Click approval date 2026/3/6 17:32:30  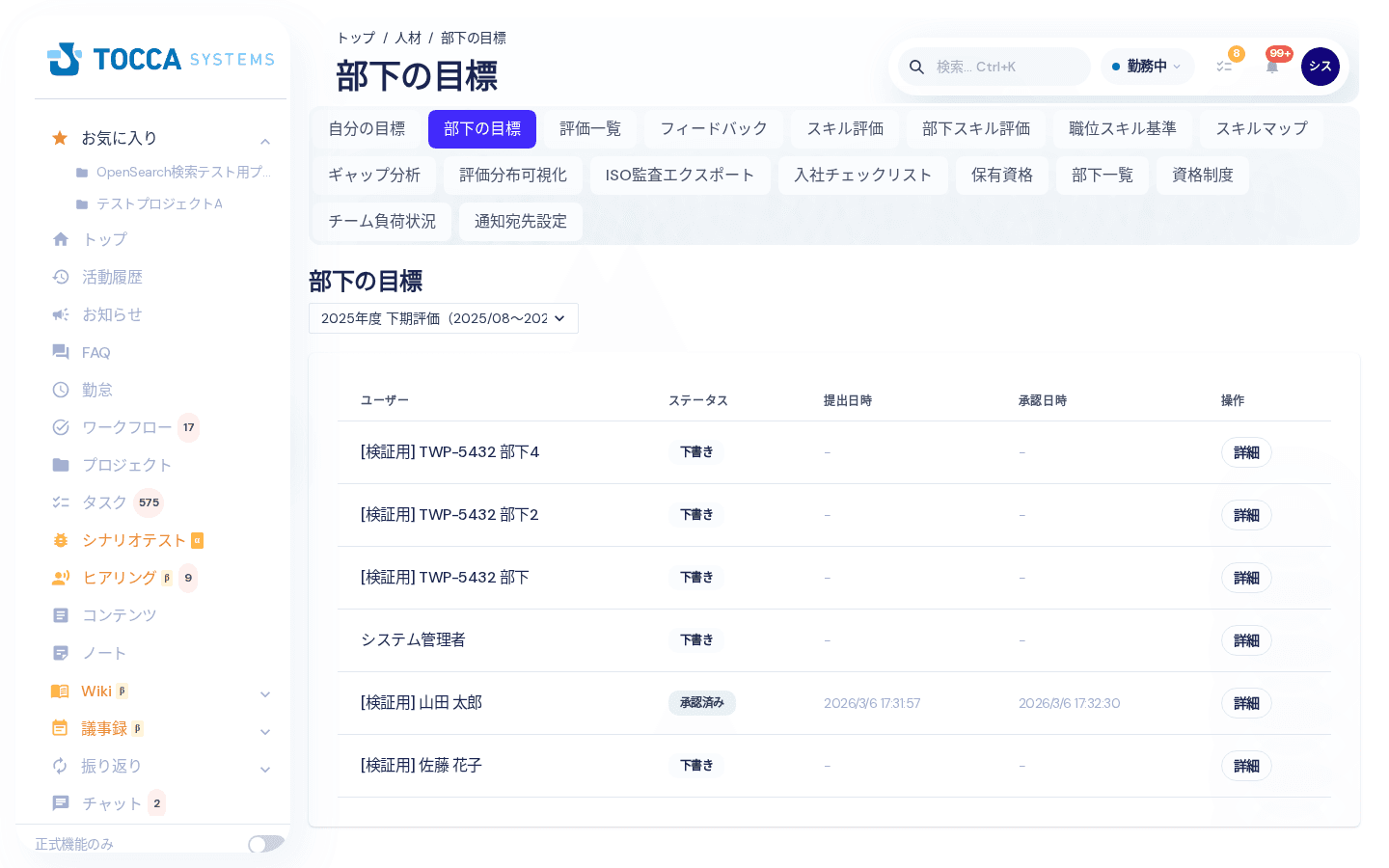(x=1070, y=703)
